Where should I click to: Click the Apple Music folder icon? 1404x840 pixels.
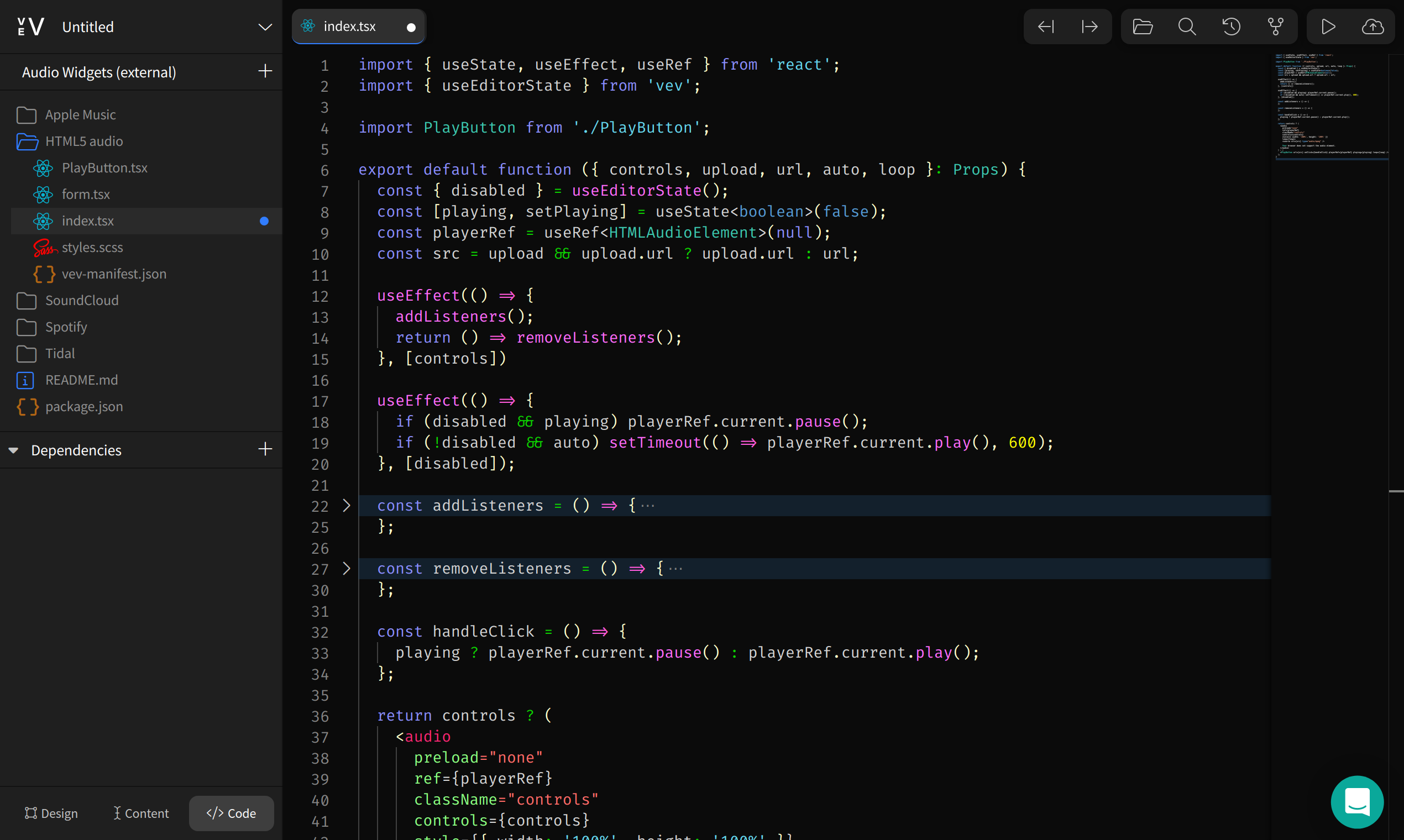tap(27, 115)
